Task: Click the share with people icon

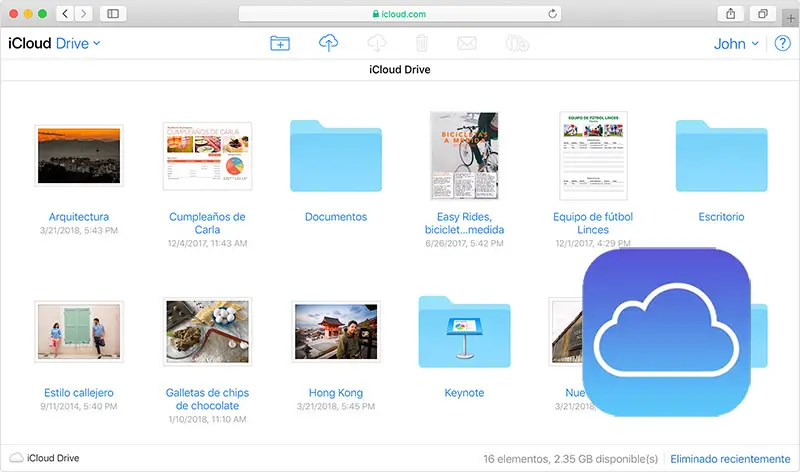Action: coord(517,43)
